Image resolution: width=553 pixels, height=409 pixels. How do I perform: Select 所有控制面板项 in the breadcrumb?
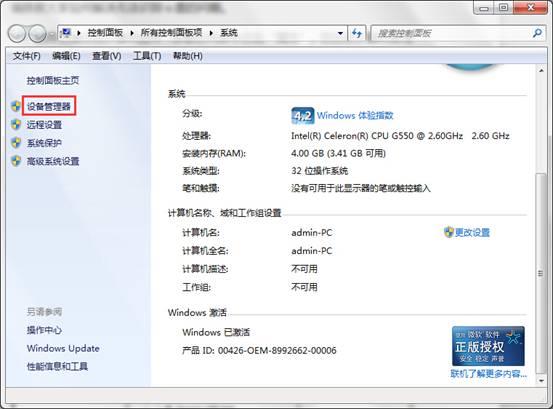pyautogui.click(x=171, y=33)
